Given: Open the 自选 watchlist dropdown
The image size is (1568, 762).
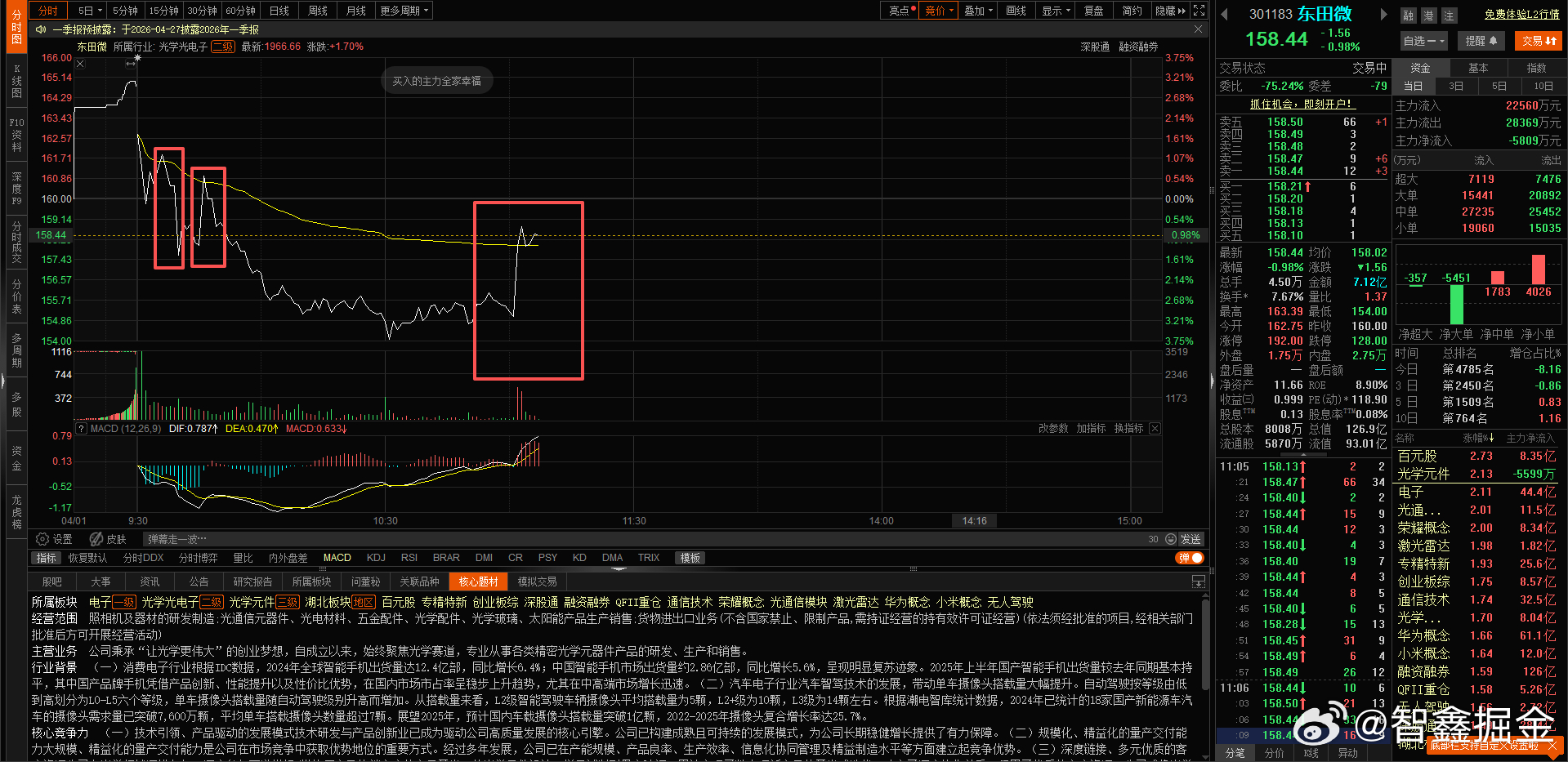Looking at the screenshot, I should pyautogui.click(x=1424, y=41).
